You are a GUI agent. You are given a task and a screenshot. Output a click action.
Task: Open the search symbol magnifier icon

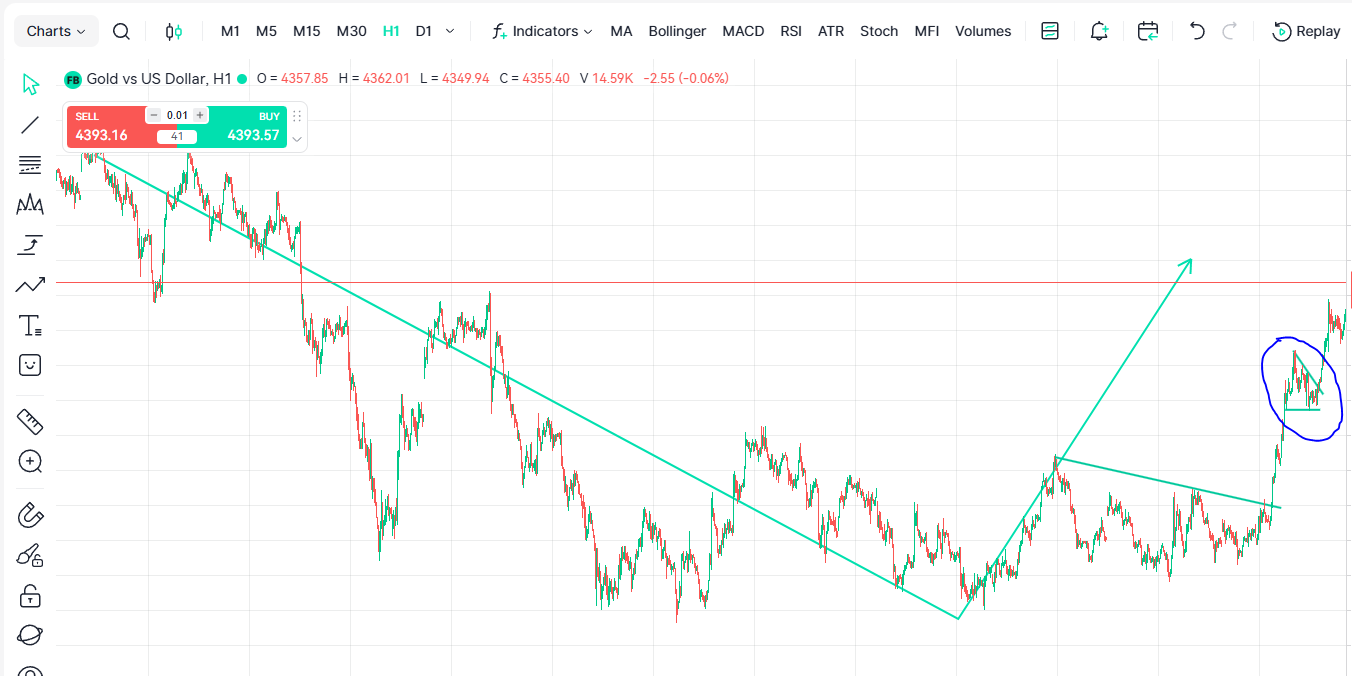coord(121,31)
